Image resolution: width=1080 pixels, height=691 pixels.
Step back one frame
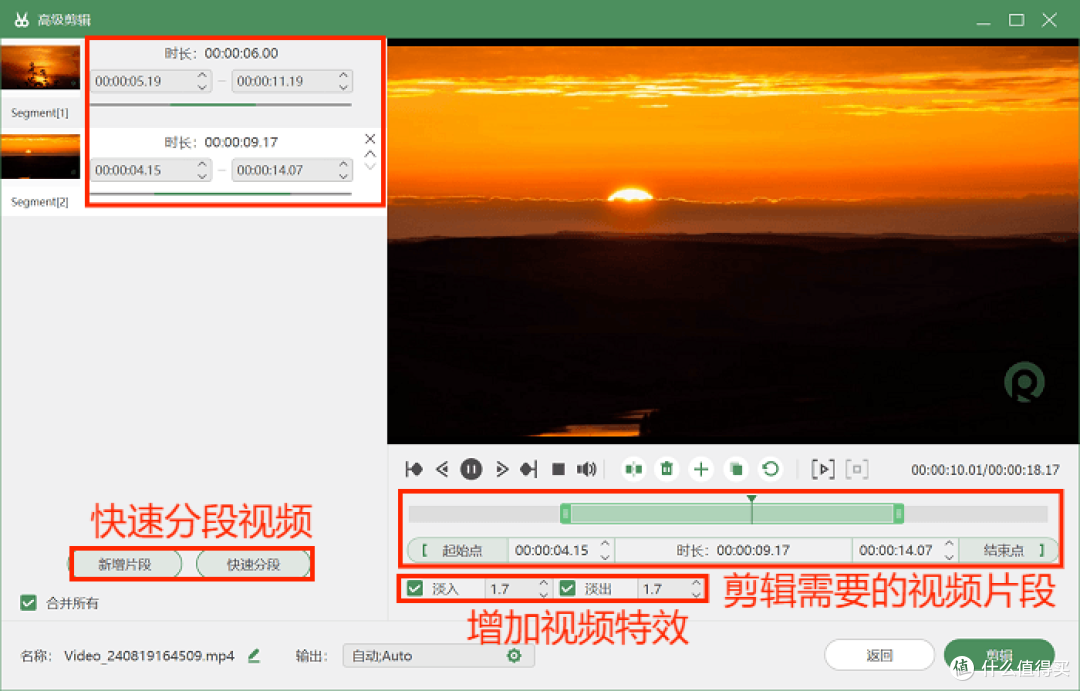(442, 469)
